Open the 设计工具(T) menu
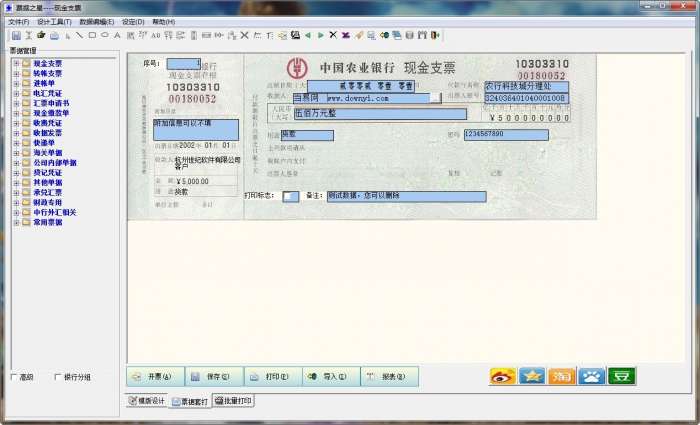This screenshot has height=425, width=700. click(x=54, y=22)
